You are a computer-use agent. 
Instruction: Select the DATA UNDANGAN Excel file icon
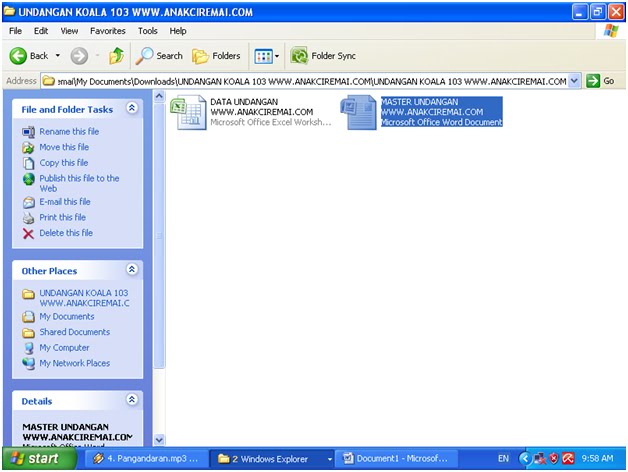pyautogui.click(x=188, y=112)
